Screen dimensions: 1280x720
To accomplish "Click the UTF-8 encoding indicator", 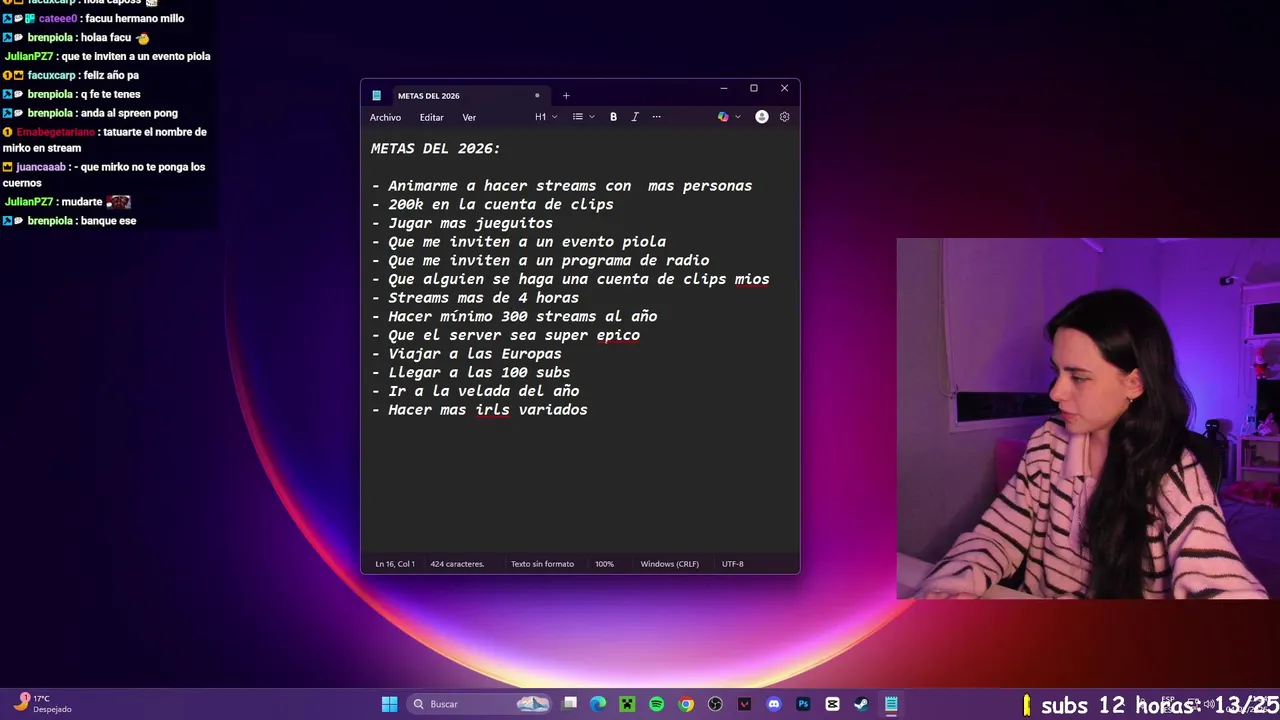I will click(x=733, y=564).
